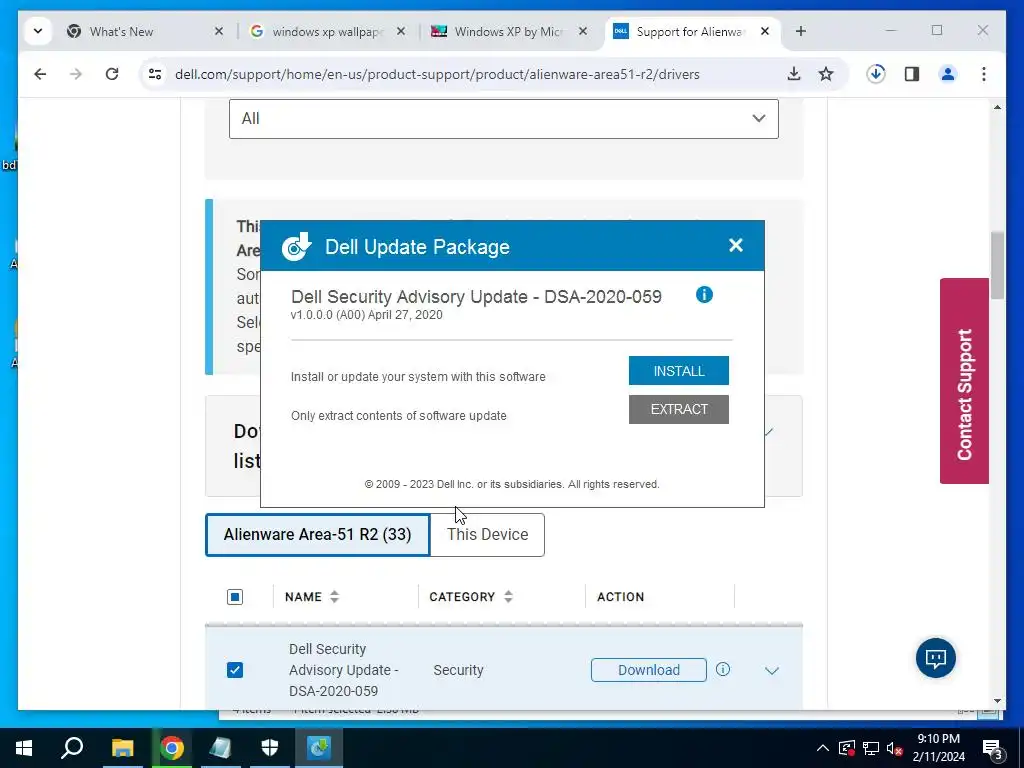Click the taskbar clock showing 9:10 PM

(938, 748)
